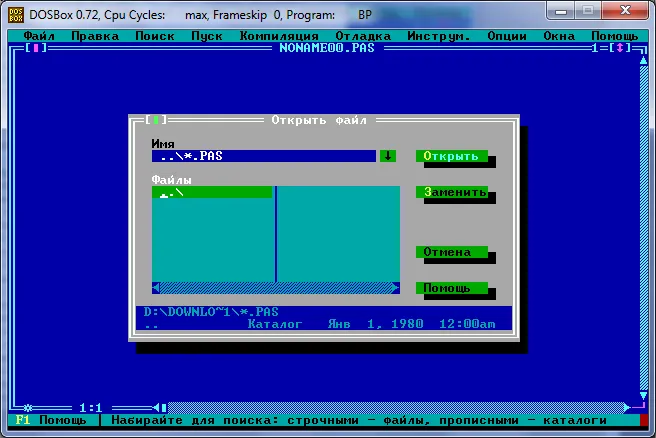656x438 pixels.
Task: Click the file list left scroll arrow
Action: (156, 288)
